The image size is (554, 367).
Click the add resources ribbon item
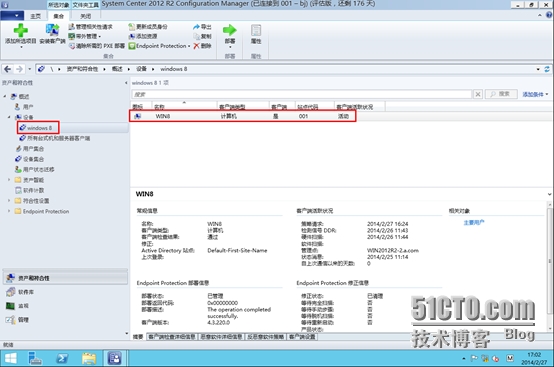coord(143,36)
